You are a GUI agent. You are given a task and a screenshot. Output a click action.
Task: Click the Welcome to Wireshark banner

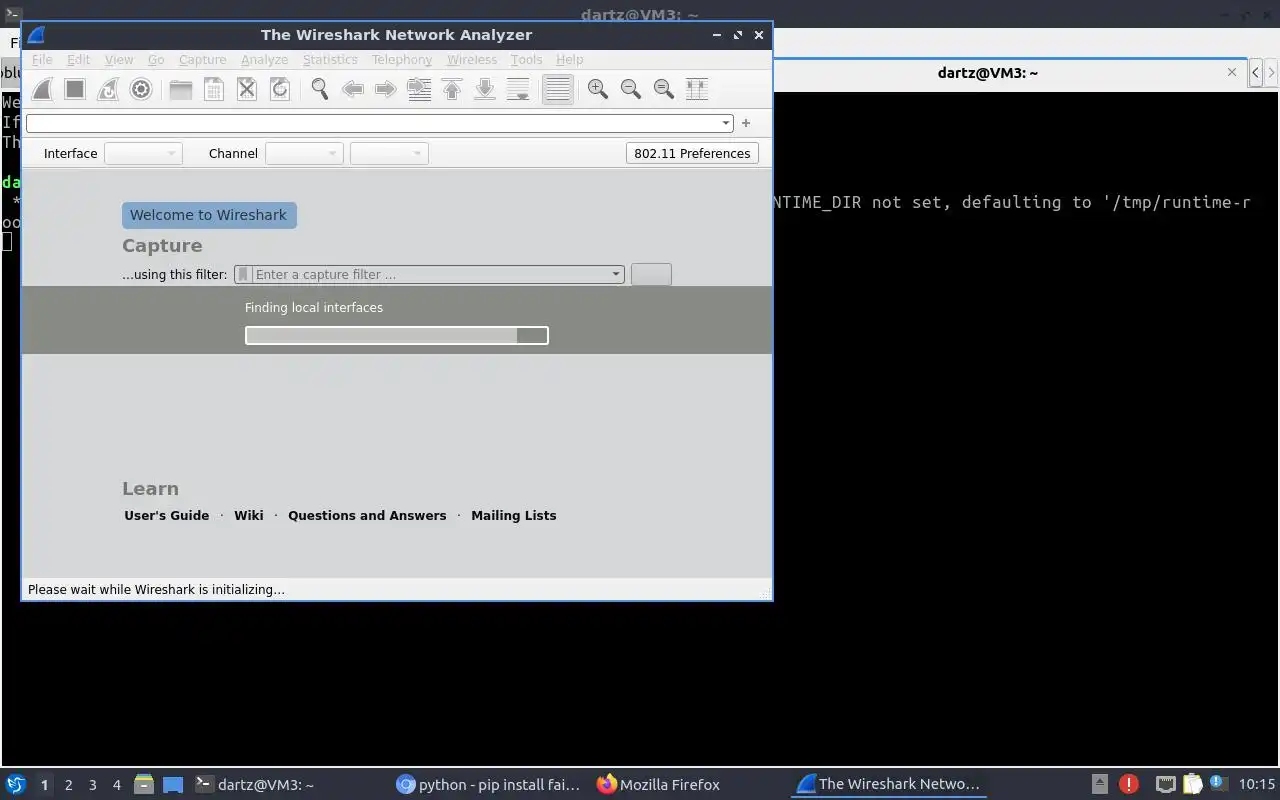coord(209,215)
